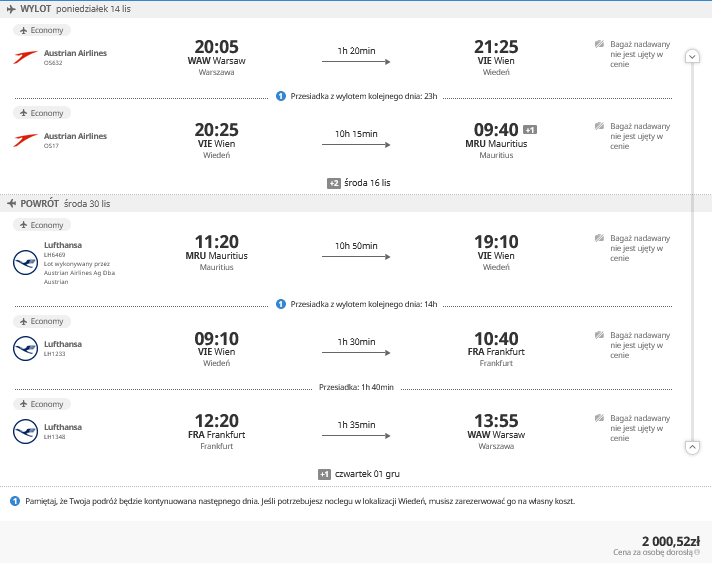The image size is (712, 563).
Task: Select the Economy badge on the MRU–VIE flight
Action: point(42,225)
